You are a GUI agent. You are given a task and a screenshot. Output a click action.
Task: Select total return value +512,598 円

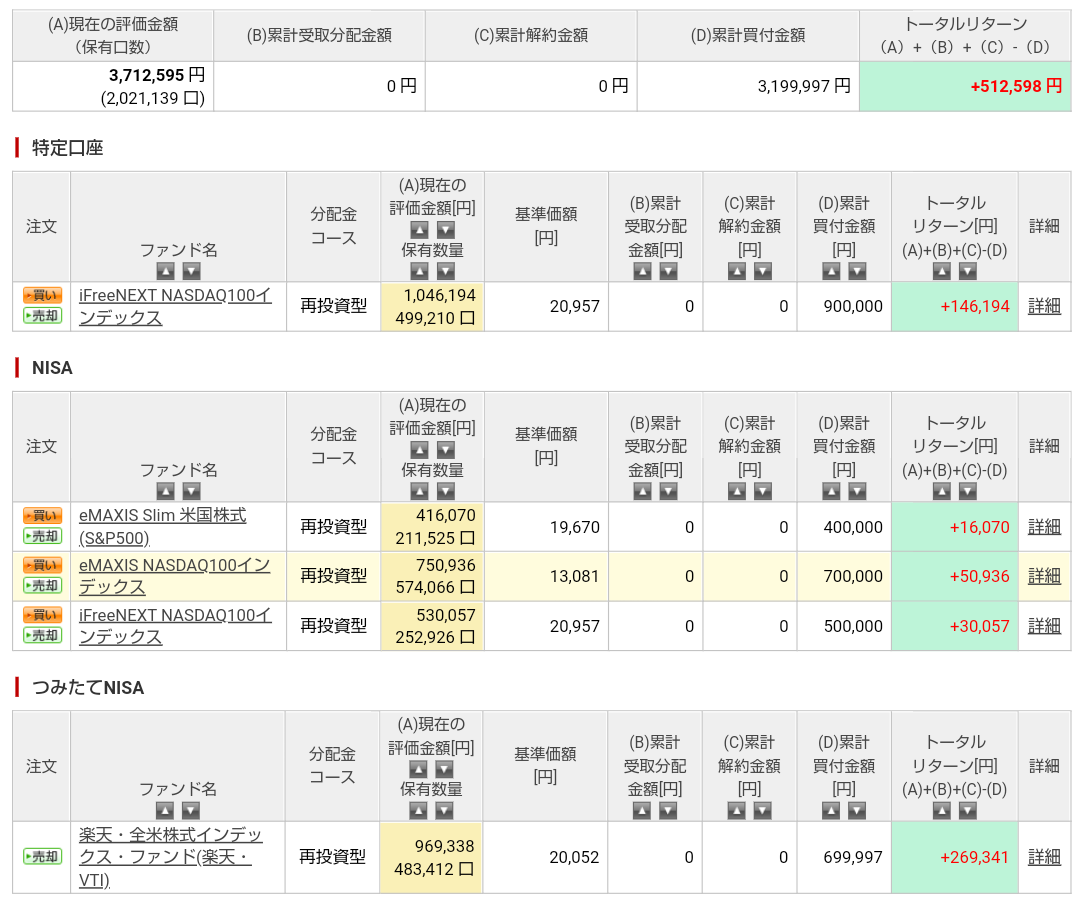click(1017, 86)
